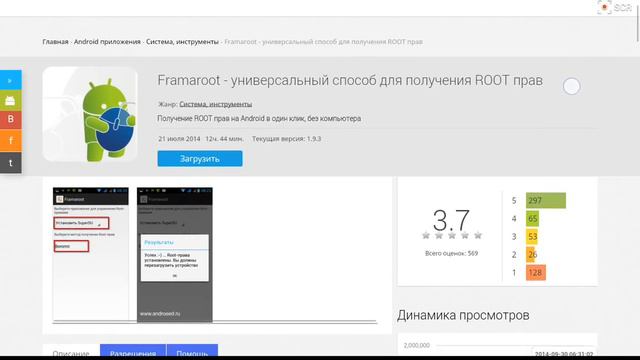Screen dimensions: 640x360
Task: Click the Получение ROOT прав description line
Action: pyautogui.click(x=259, y=119)
